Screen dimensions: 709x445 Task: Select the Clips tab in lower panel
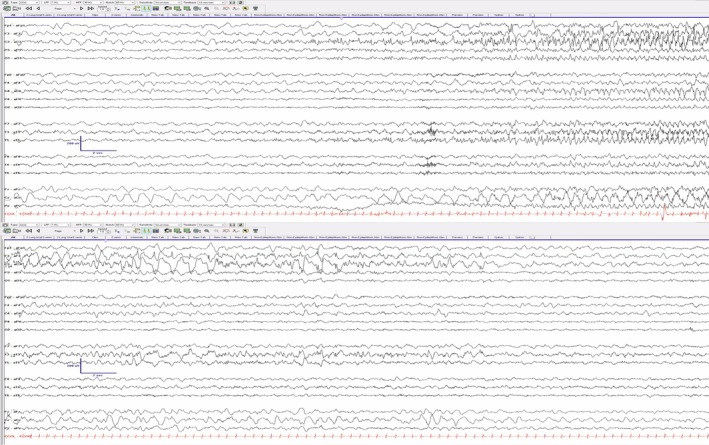click(95, 237)
